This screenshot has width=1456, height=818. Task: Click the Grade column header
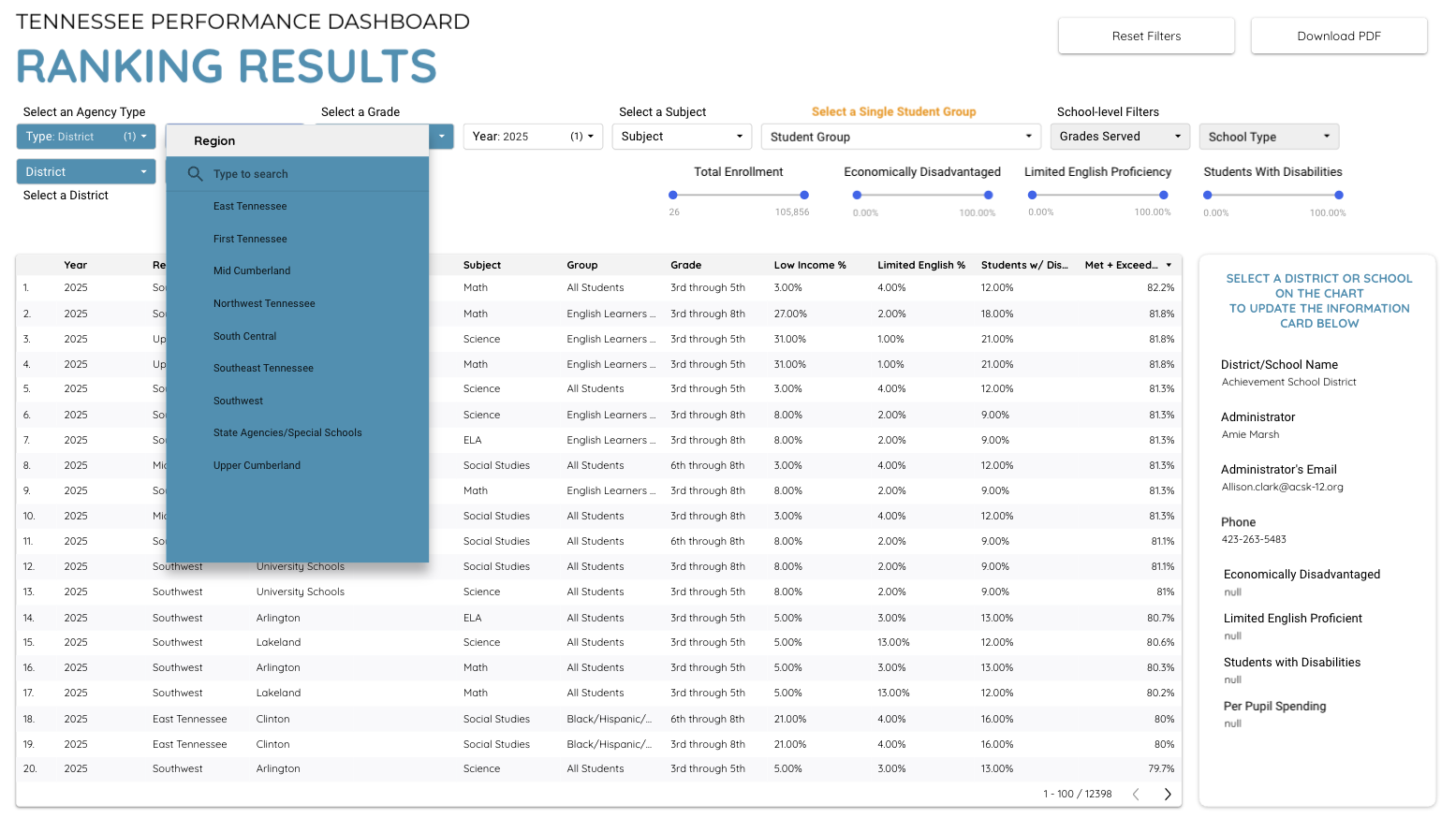click(x=686, y=265)
